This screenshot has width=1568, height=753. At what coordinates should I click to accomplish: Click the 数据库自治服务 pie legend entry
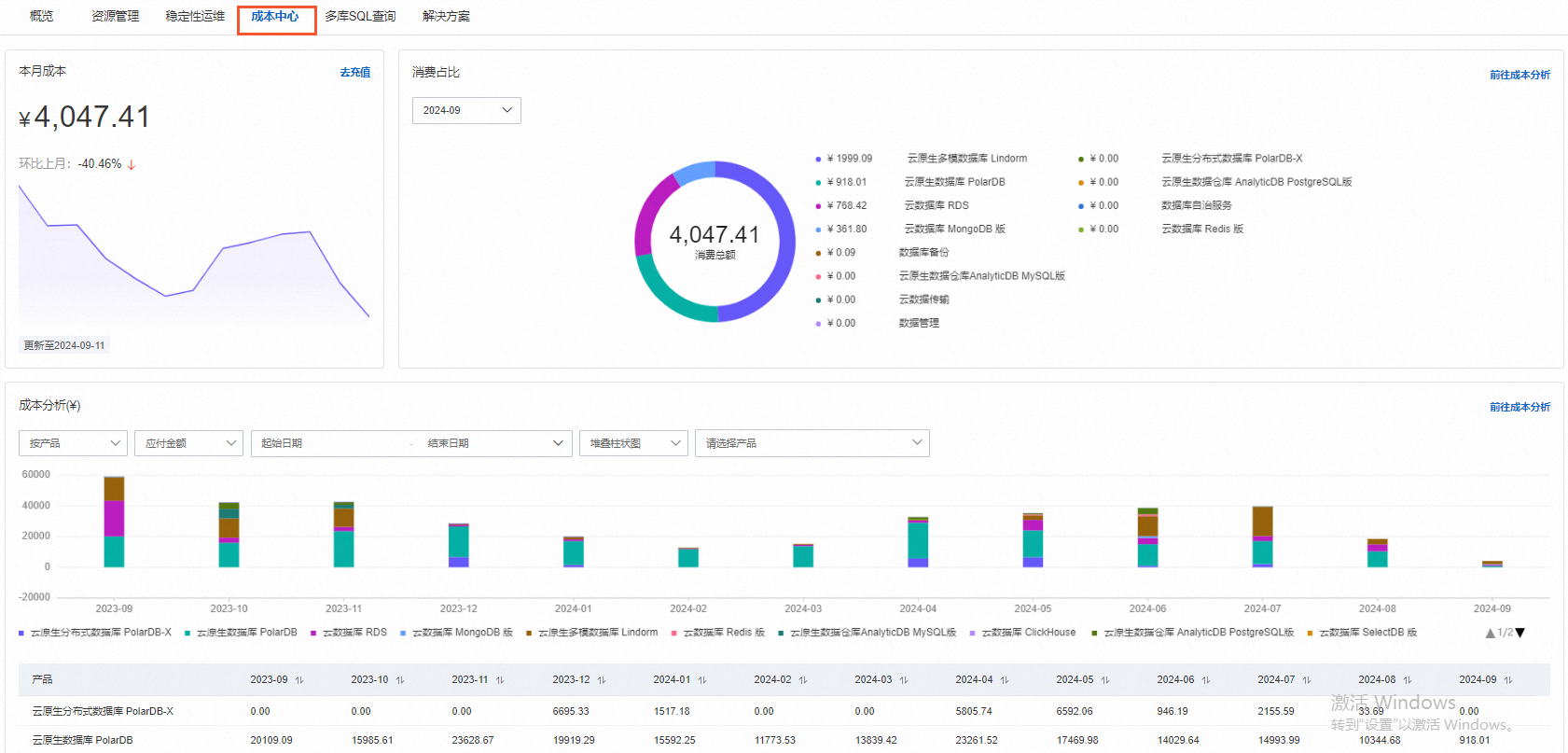[x=1155, y=205]
